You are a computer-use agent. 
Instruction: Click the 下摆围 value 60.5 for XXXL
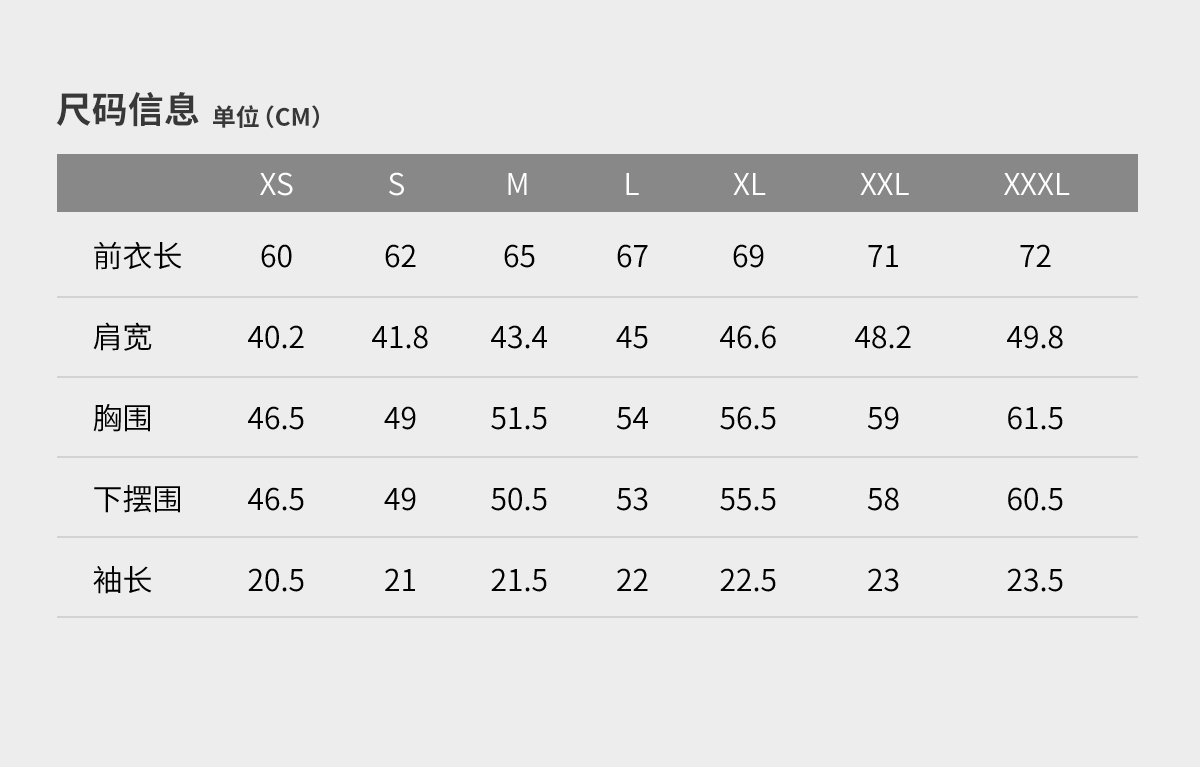click(x=1035, y=498)
